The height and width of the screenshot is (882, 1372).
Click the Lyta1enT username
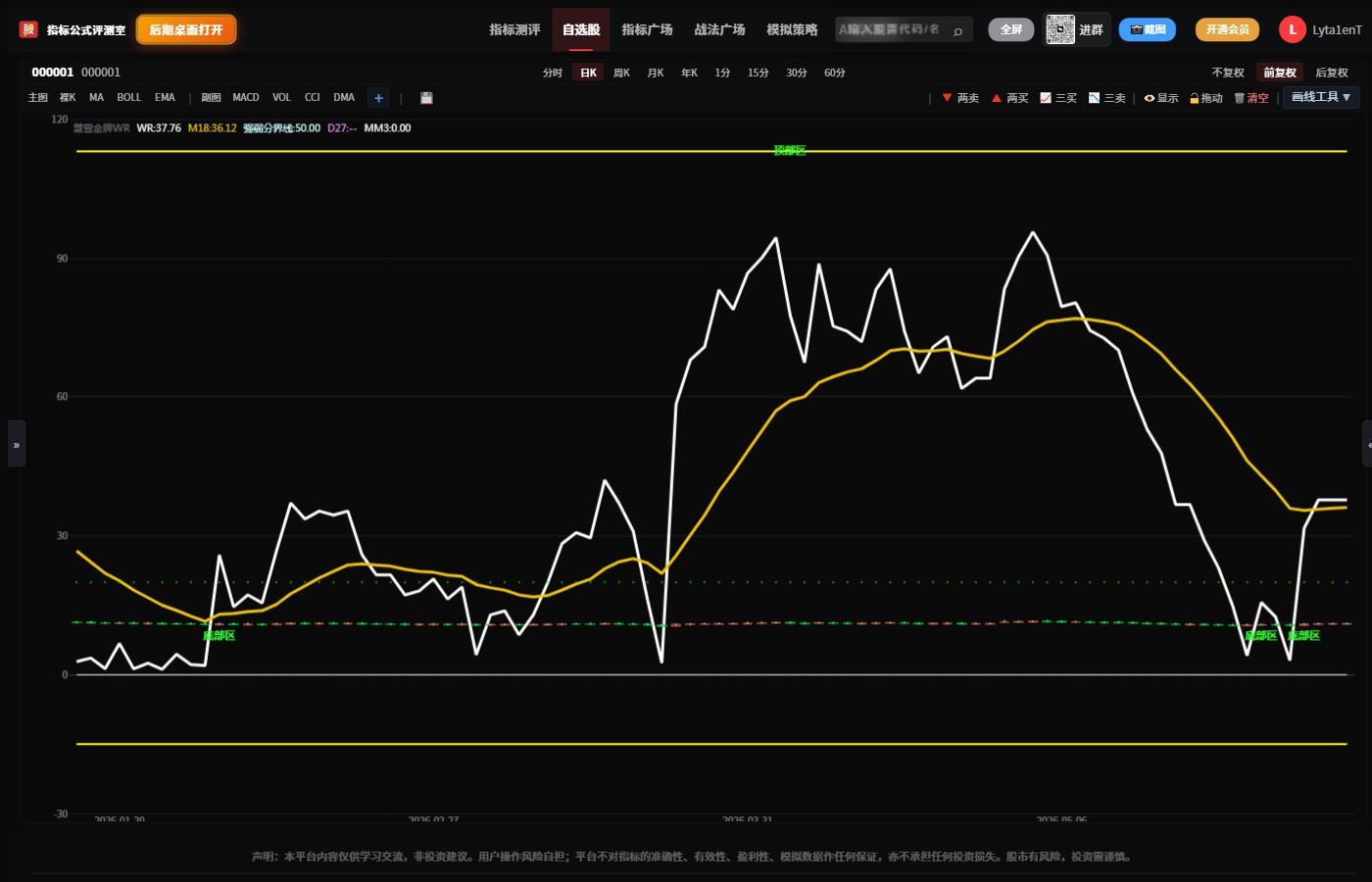pyautogui.click(x=1337, y=30)
